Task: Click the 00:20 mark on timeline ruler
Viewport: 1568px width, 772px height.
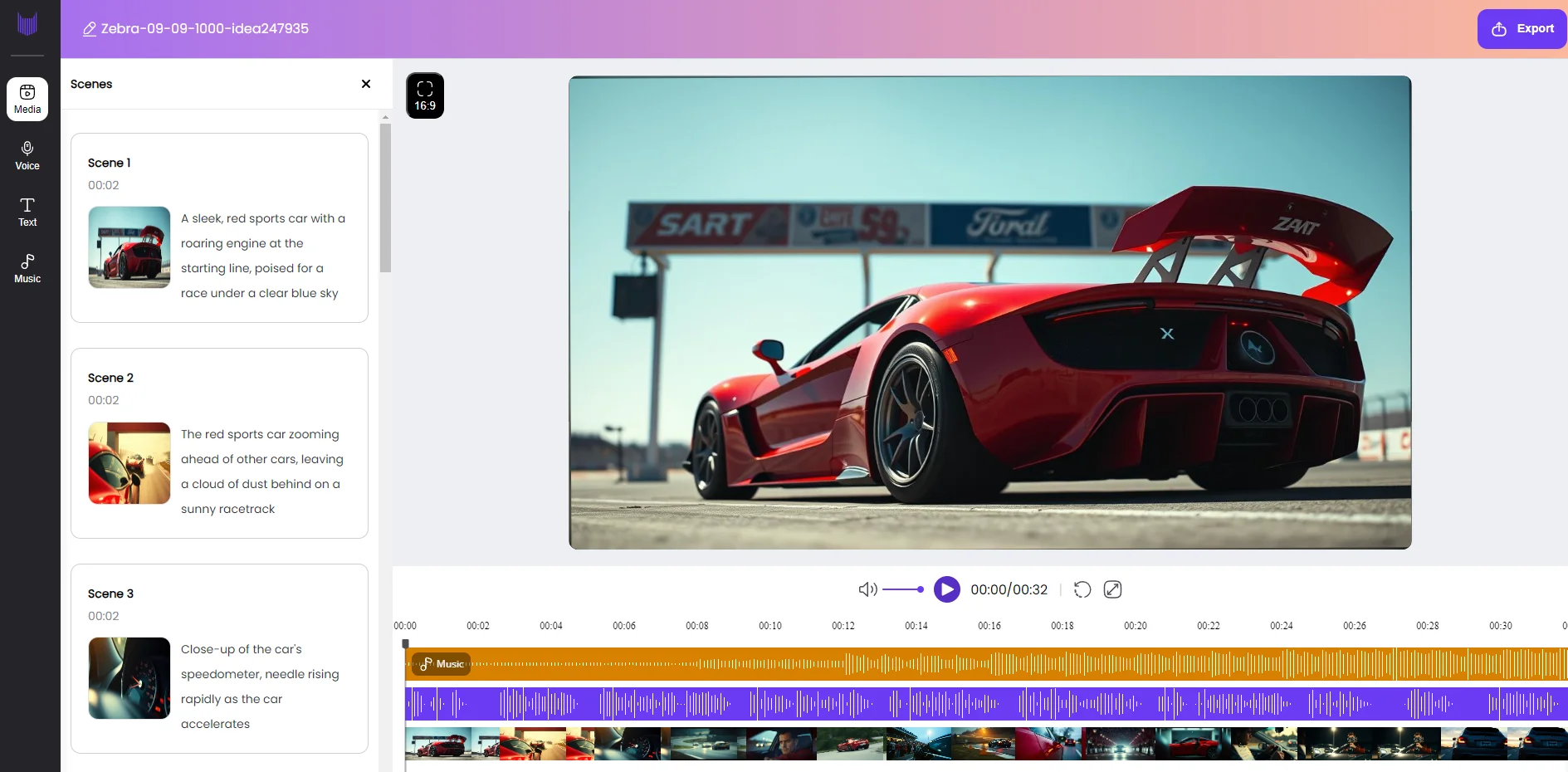Action: (x=1136, y=626)
